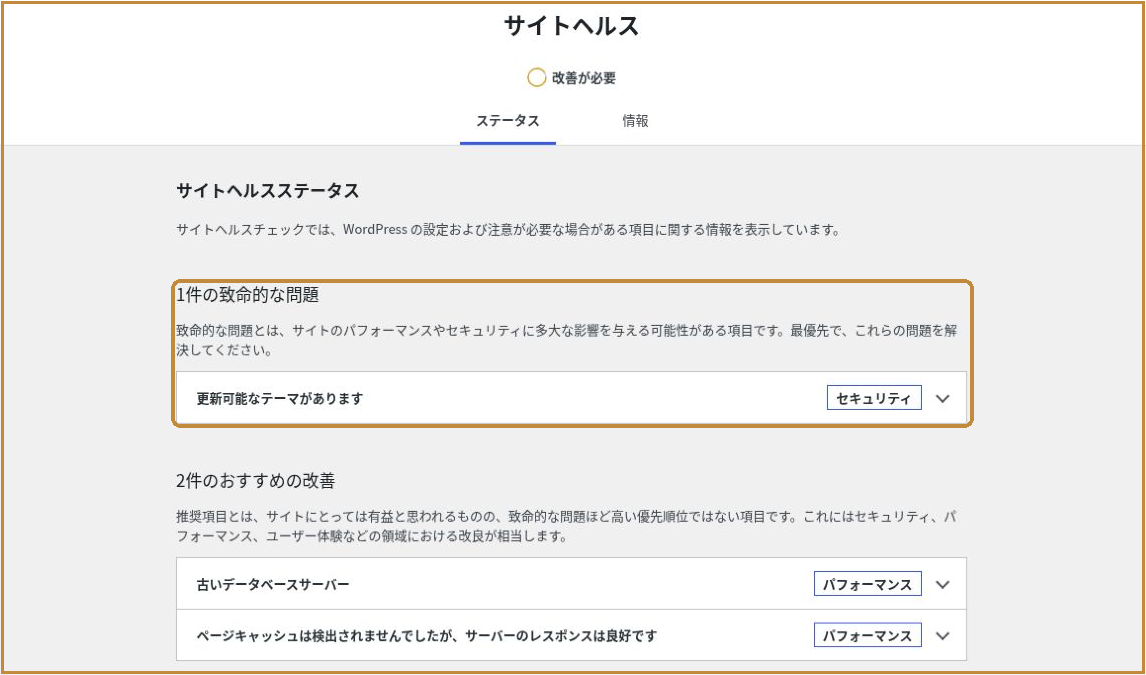Expand the ページキャッシュ item chevron
Screen dimensions: 1146x675
pyautogui.click(x=943, y=636)
